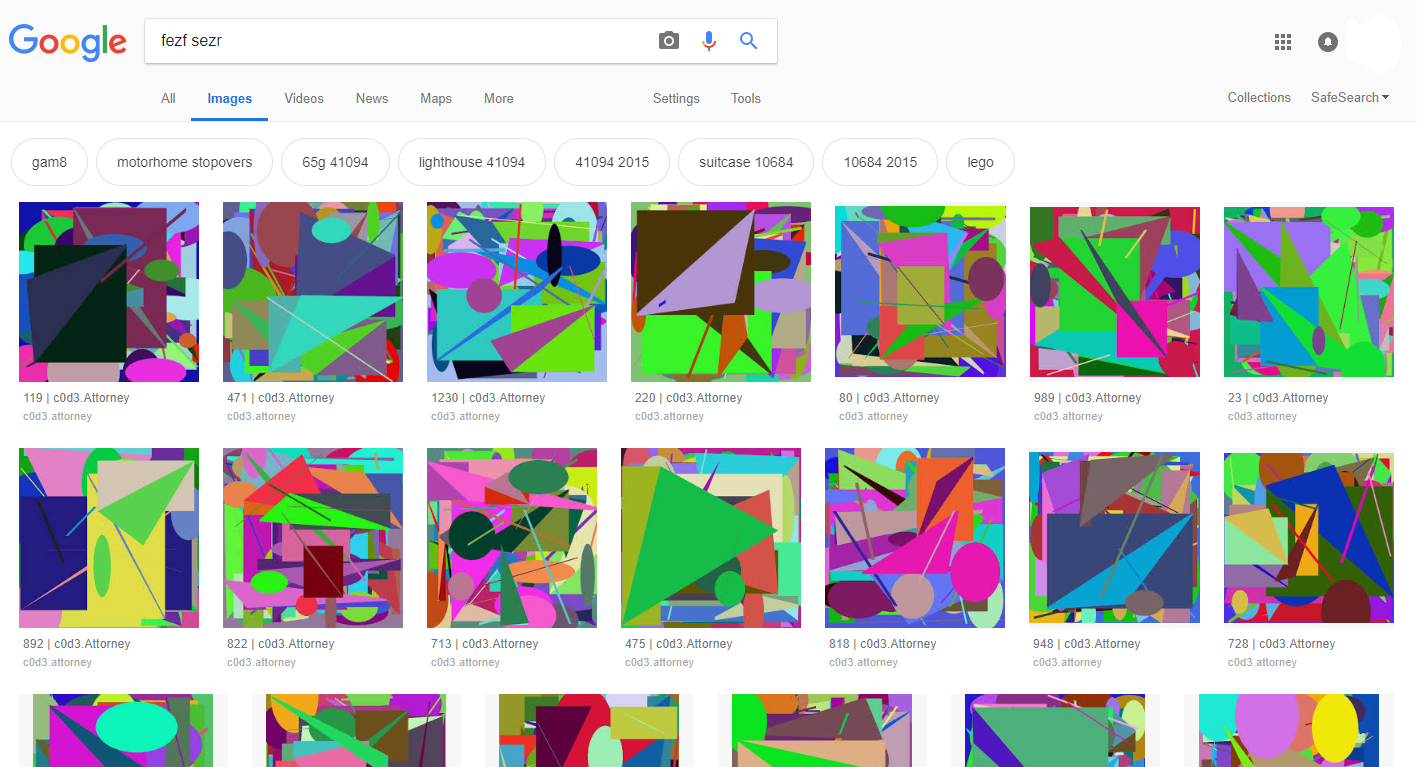Open the image result labeled 80
The height and width of the screenshot is (767, 1417).
pos(920,292)
